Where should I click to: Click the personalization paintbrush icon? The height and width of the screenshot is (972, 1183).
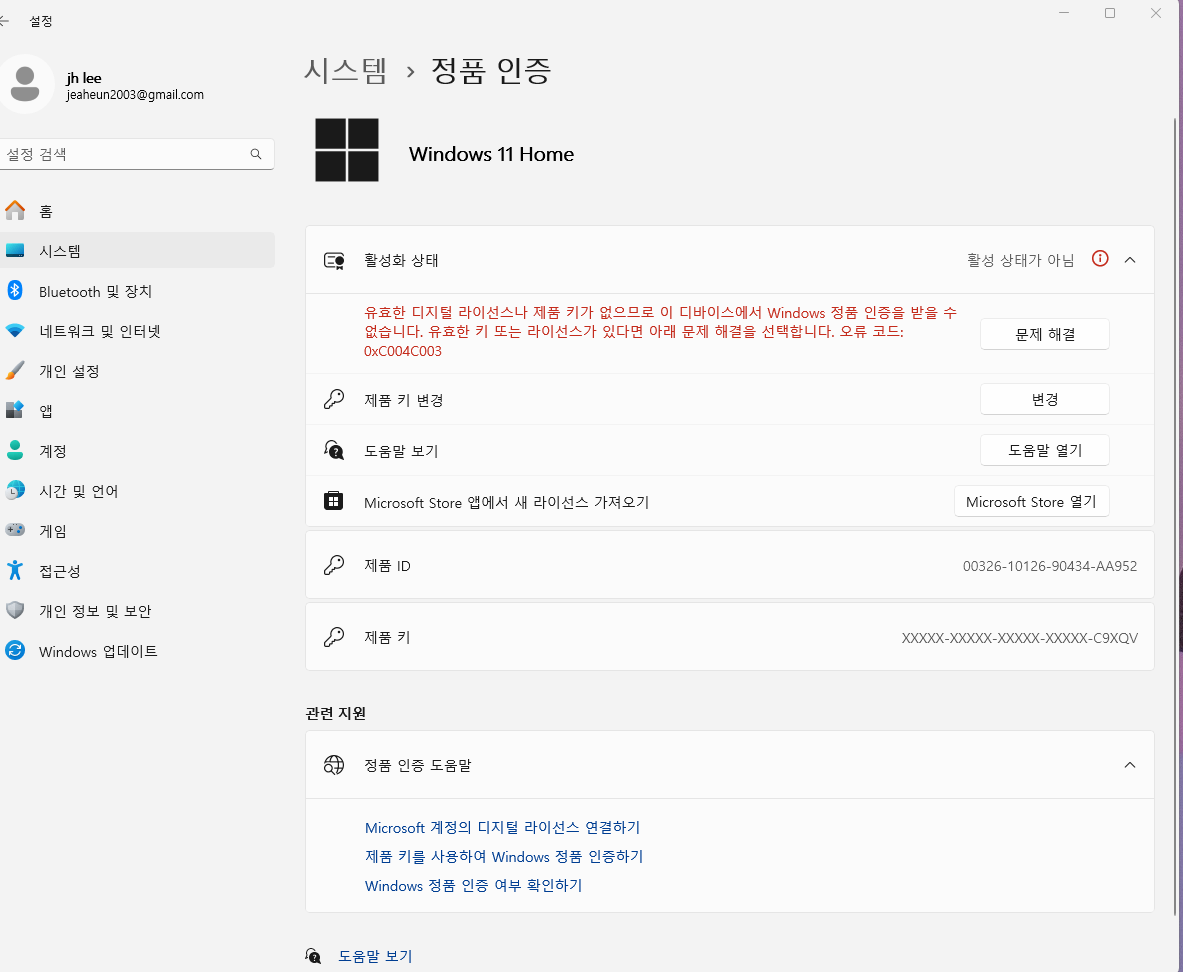click(x=15, y=371)
